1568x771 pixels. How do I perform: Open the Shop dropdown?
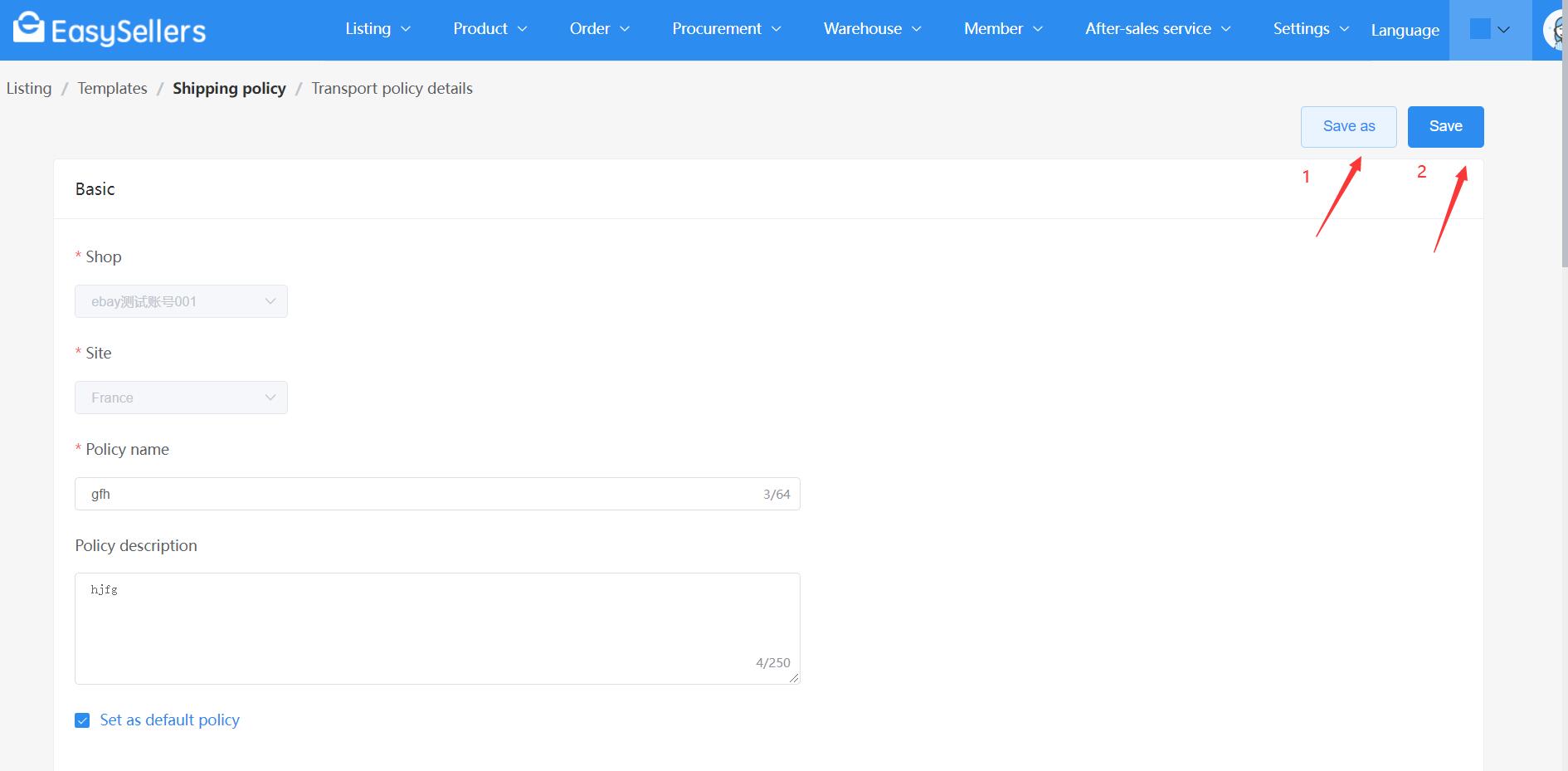[181, 301]
